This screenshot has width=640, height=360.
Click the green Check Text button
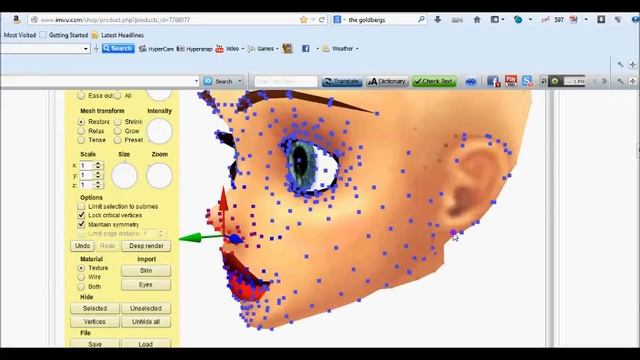click(x=434, y=81)
